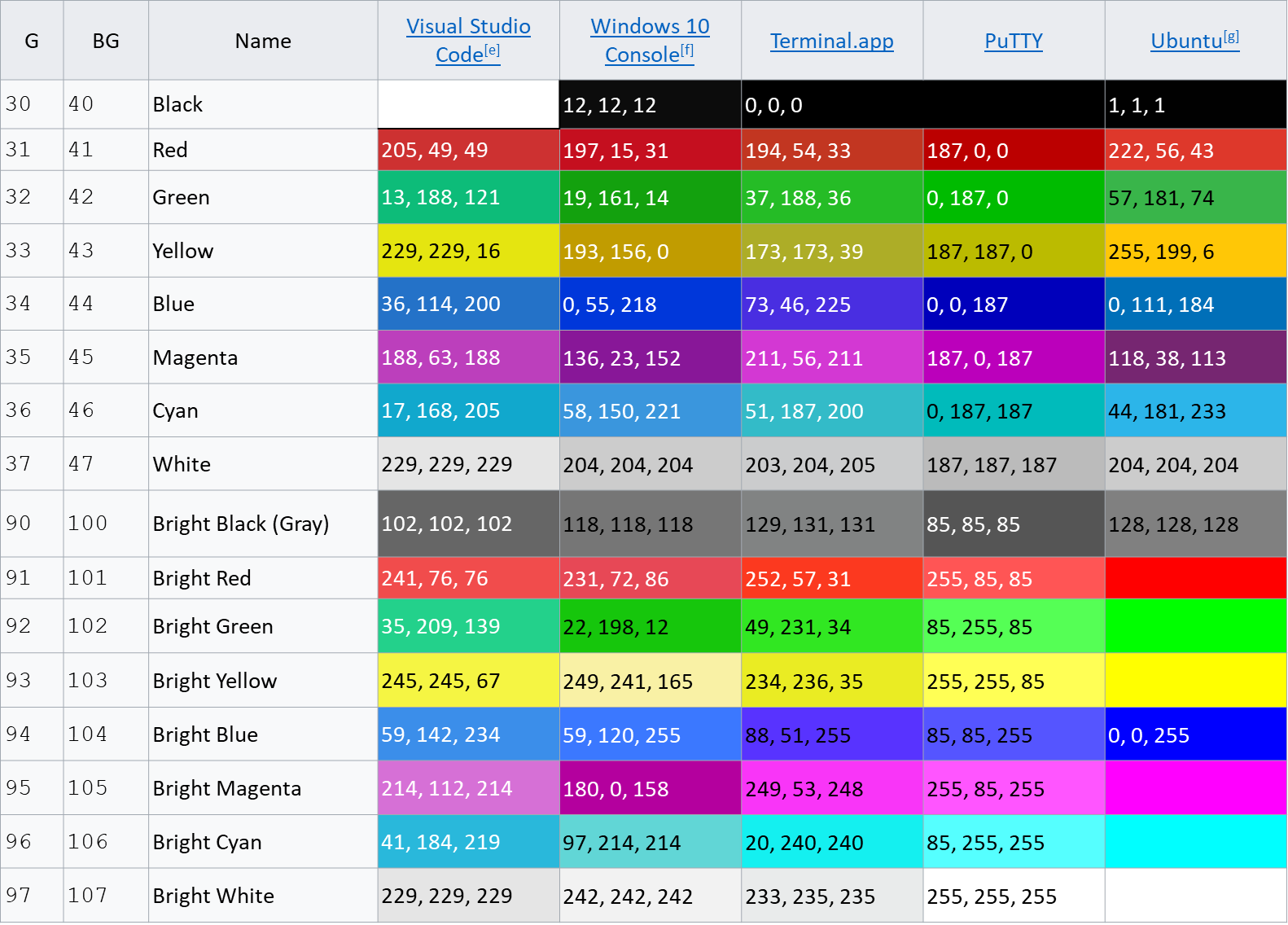Click the BG column header
This screenshot has height=925, width=1288.
[106, 41]
